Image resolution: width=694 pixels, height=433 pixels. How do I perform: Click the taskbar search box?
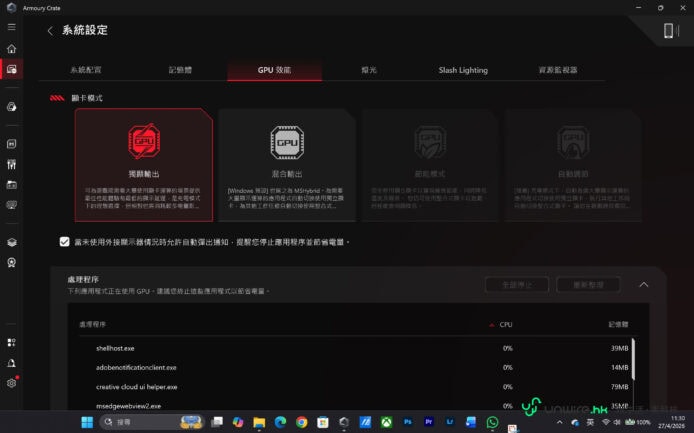152,422
